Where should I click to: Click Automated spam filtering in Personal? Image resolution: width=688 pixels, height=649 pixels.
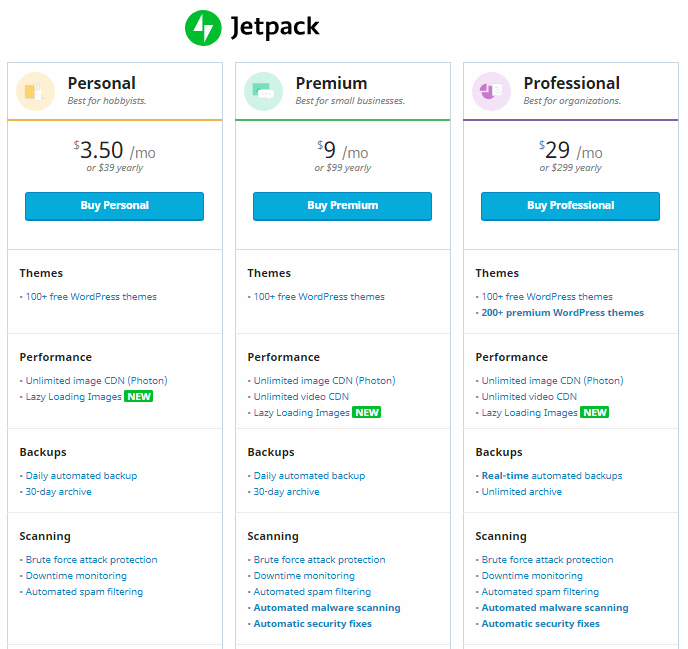[84, 592]
